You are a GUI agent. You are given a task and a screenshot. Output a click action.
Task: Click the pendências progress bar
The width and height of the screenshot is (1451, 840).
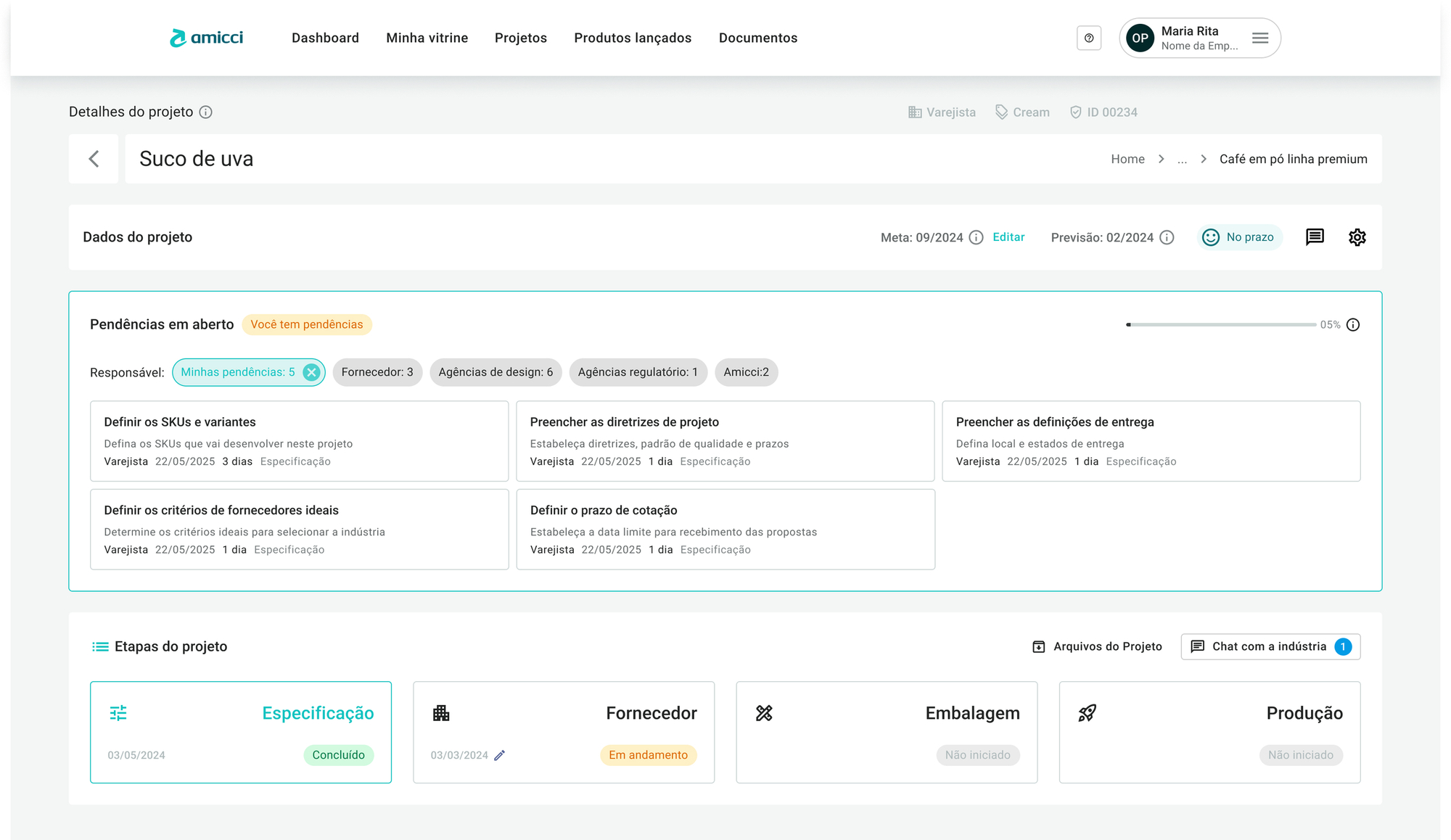click(1221, 324)
